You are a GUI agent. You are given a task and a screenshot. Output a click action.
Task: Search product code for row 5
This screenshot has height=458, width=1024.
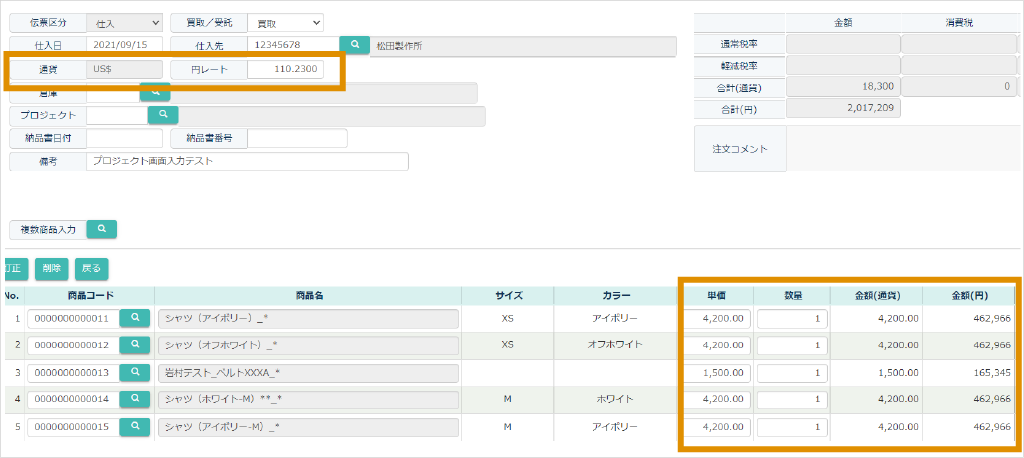135,426
